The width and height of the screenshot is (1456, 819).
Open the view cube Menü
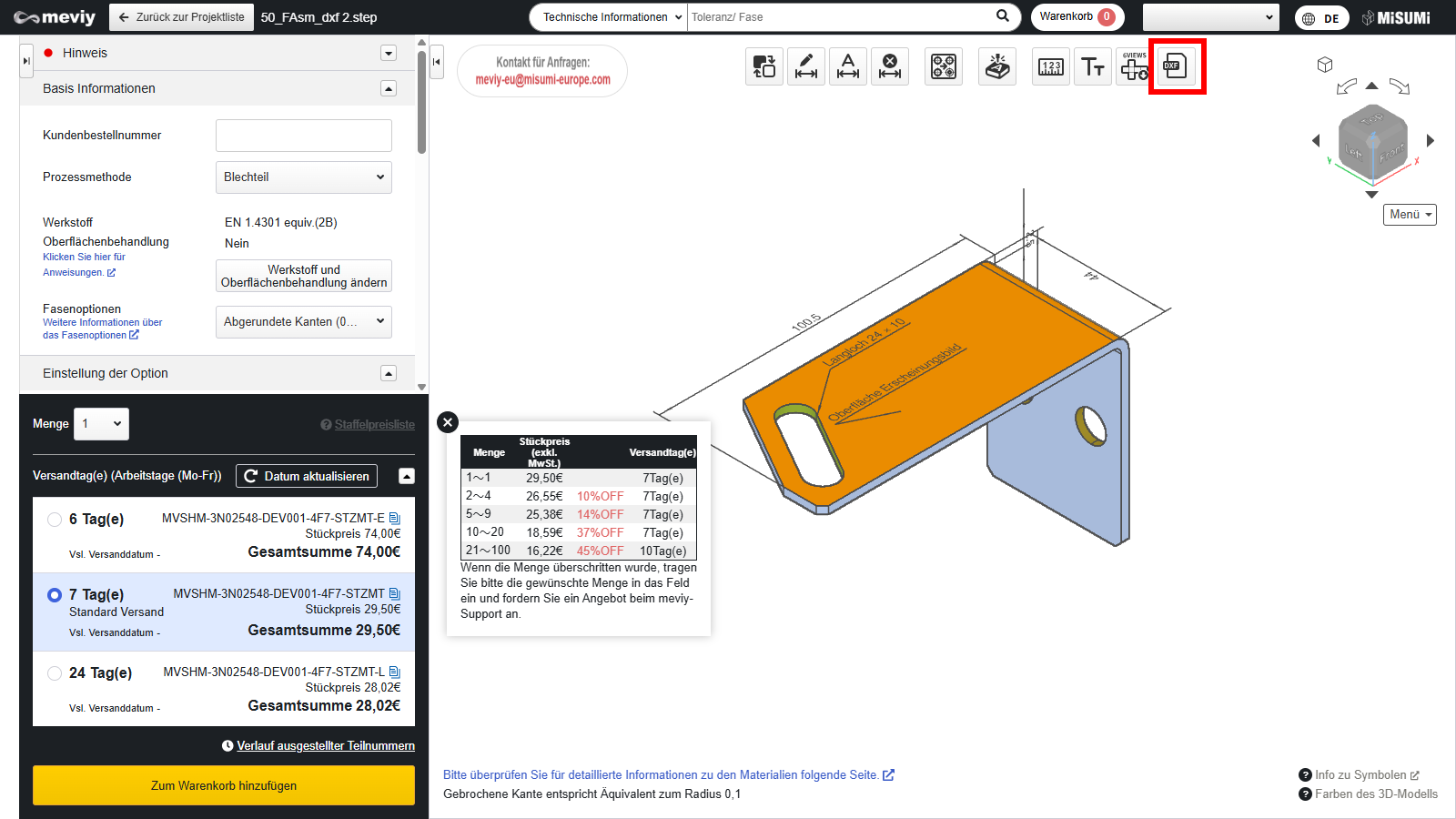[1410, 215]
